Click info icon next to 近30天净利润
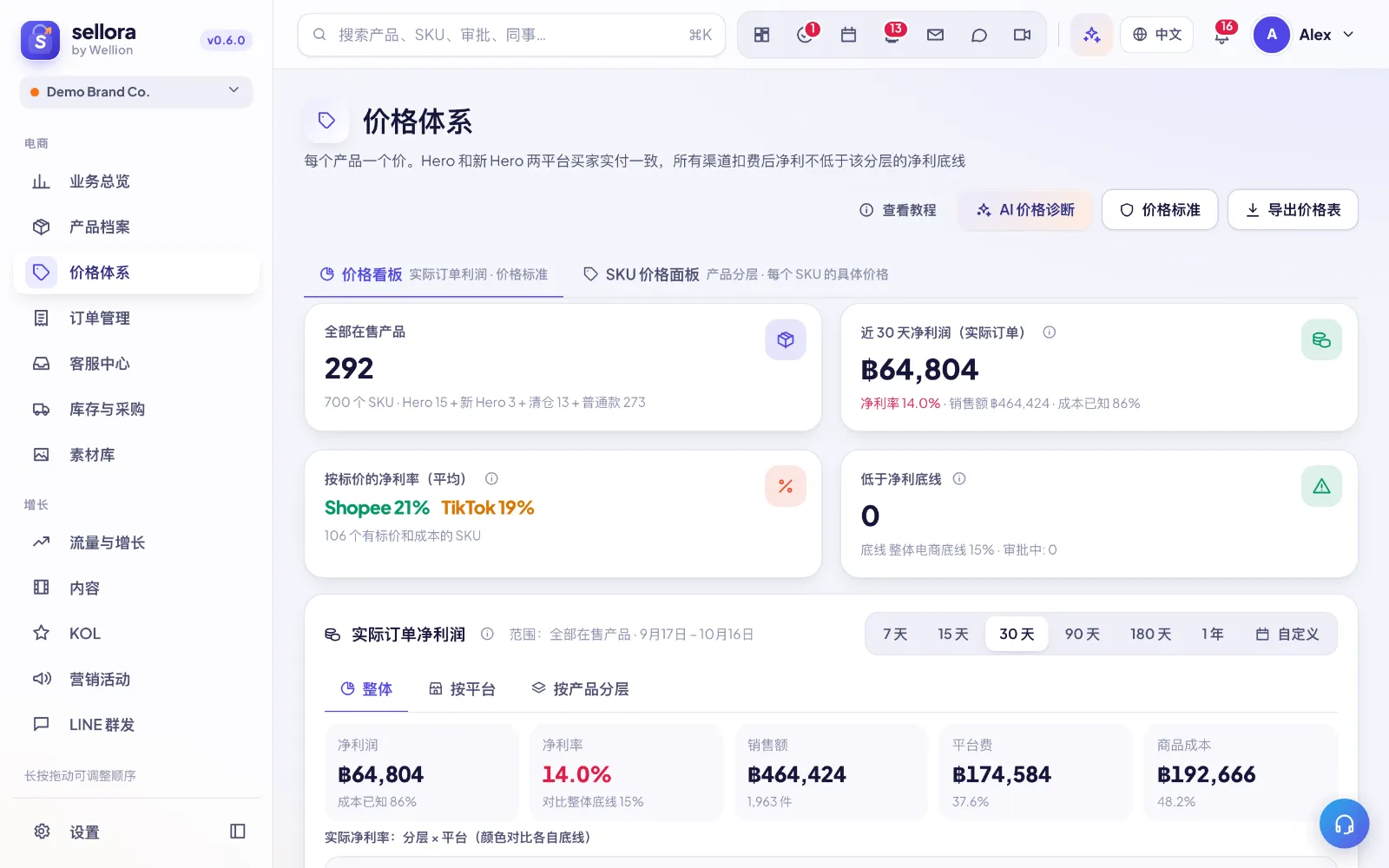 tap(1049, 332)
